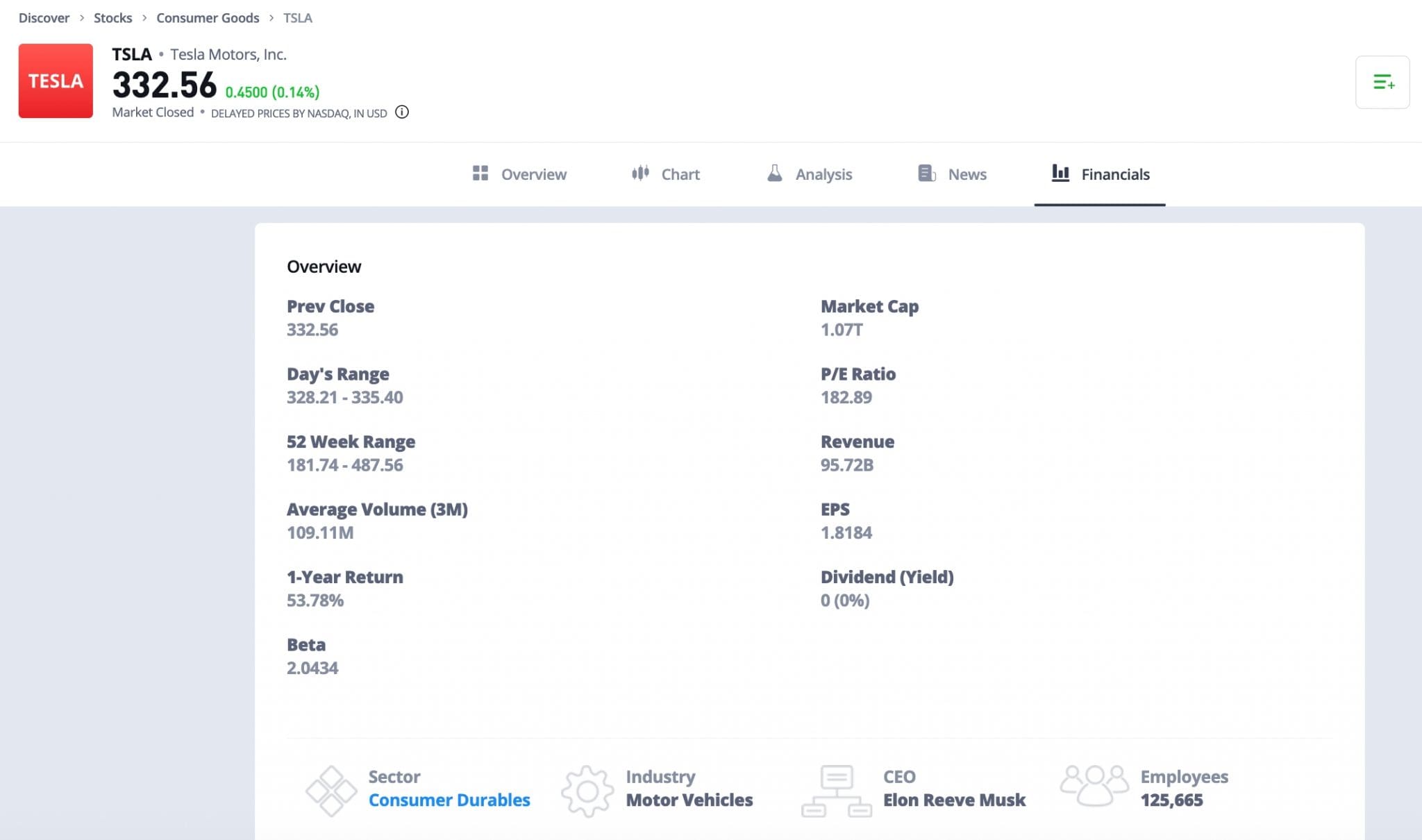Screen dimensions: 1422x840
Task: Open the Chart tab
Action: pyautogui.click(x=680, y=174)
